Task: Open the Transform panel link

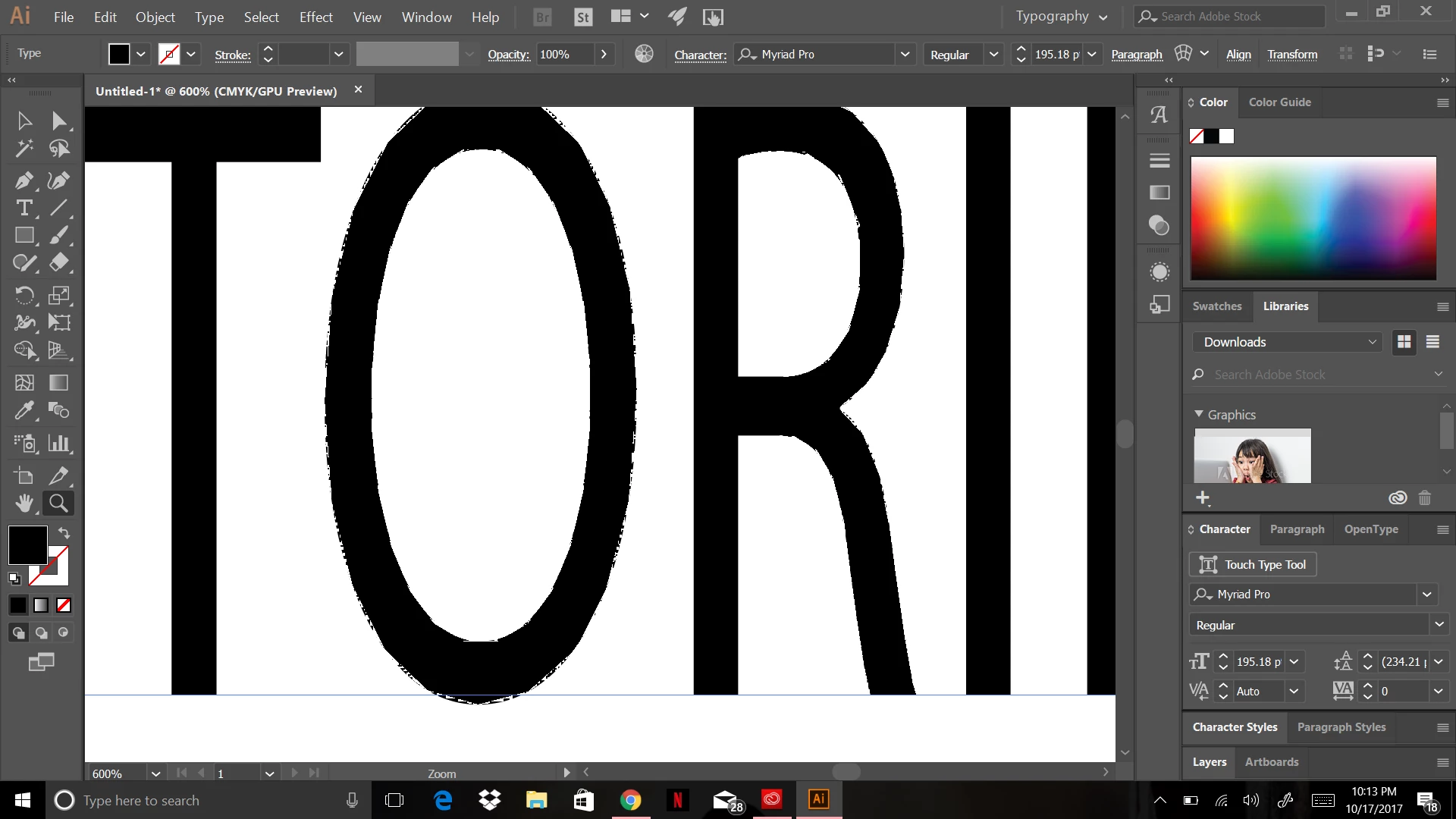Action: coord(1292,55)
